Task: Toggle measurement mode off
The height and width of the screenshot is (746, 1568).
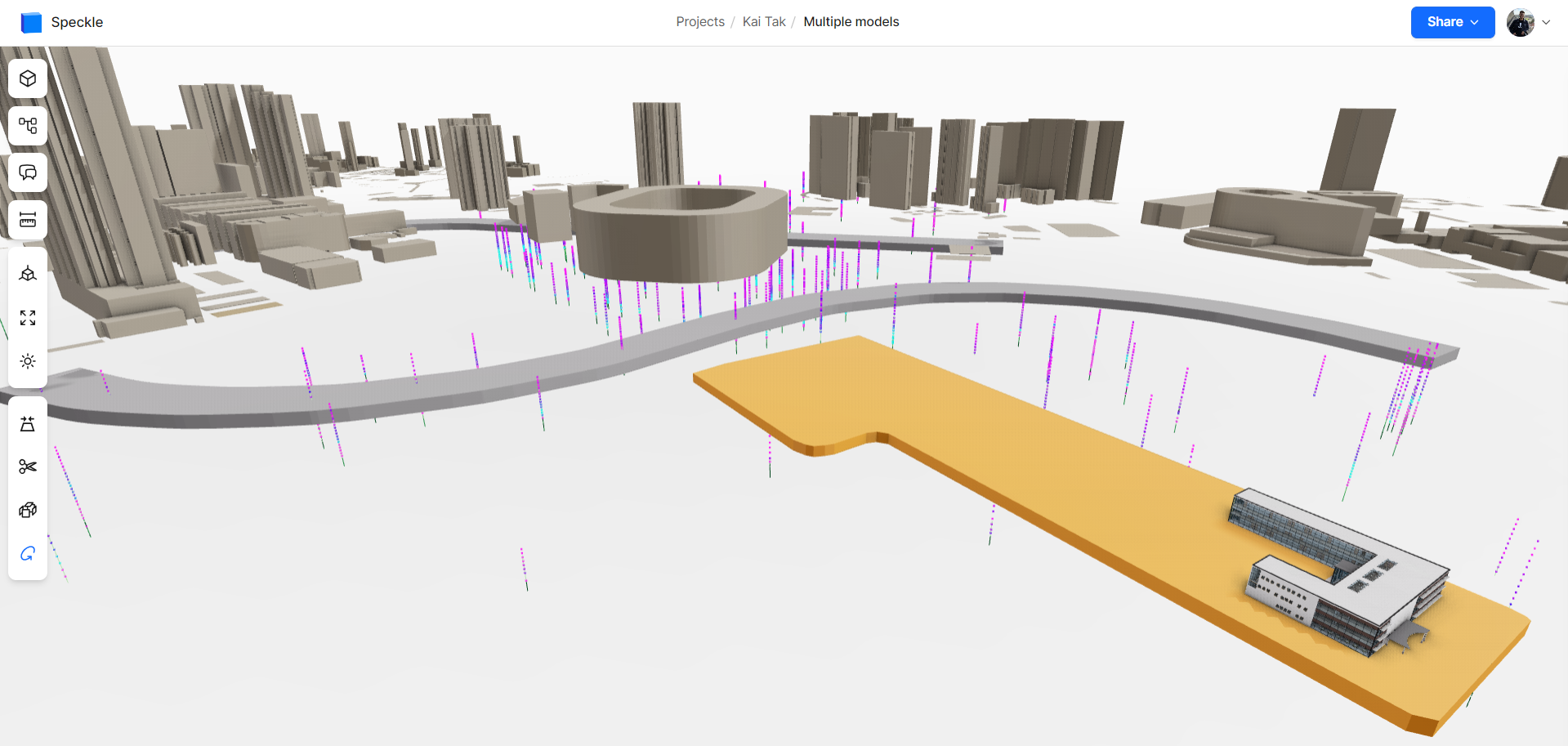Action: tap(28, 219)
